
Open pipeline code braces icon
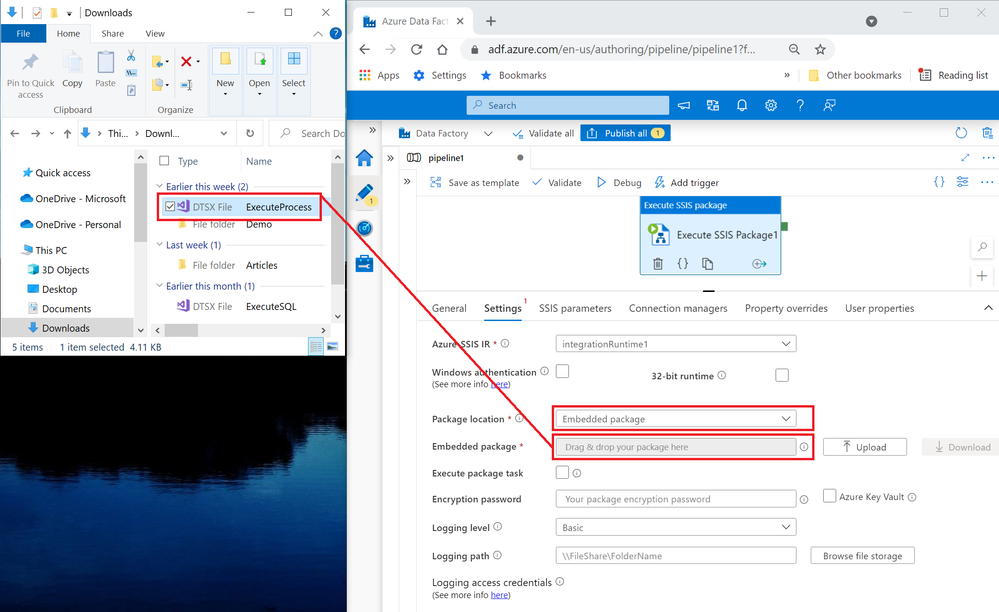[938, 182]
